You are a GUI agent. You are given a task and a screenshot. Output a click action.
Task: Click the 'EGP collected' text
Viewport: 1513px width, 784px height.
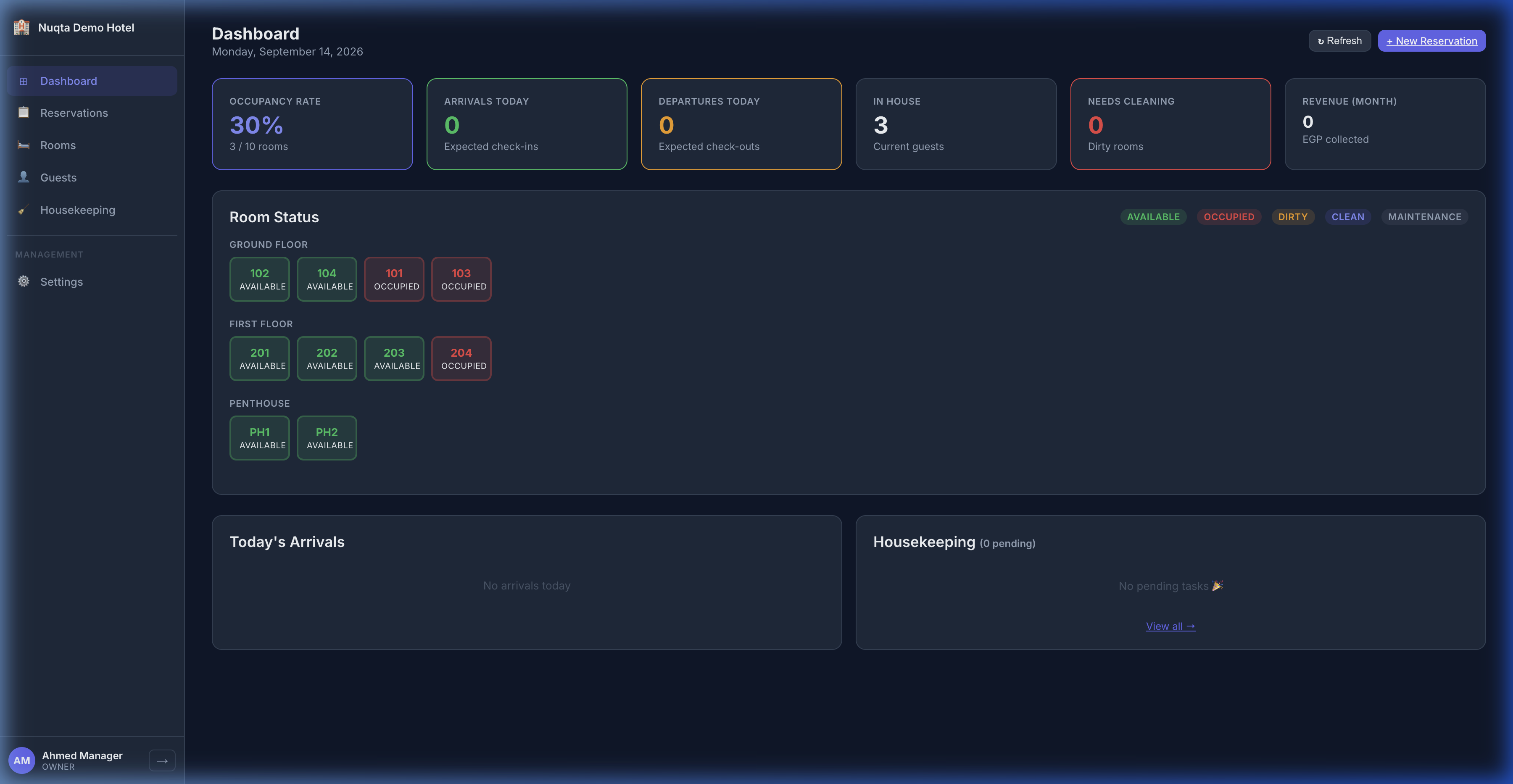tap(1336, 139)
